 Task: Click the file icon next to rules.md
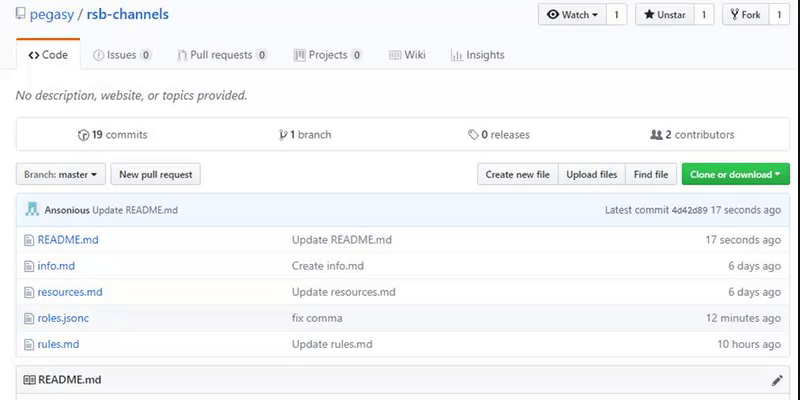(x=29, y=344)
